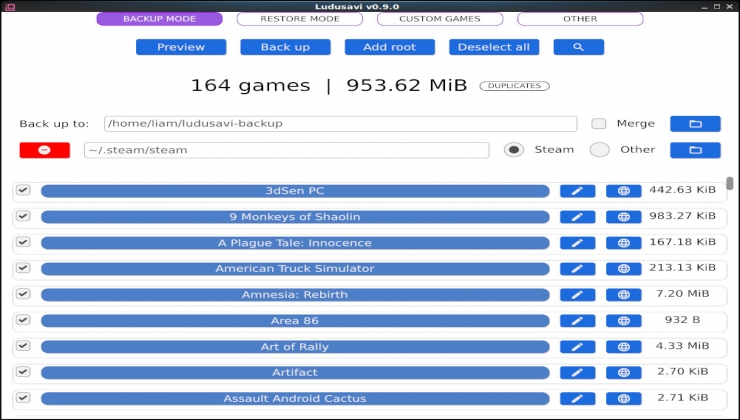Uncheck A Plague Tale: Innocence checkbox
The width and height of the screenshot is (740, 420).
tap(23, 242)
